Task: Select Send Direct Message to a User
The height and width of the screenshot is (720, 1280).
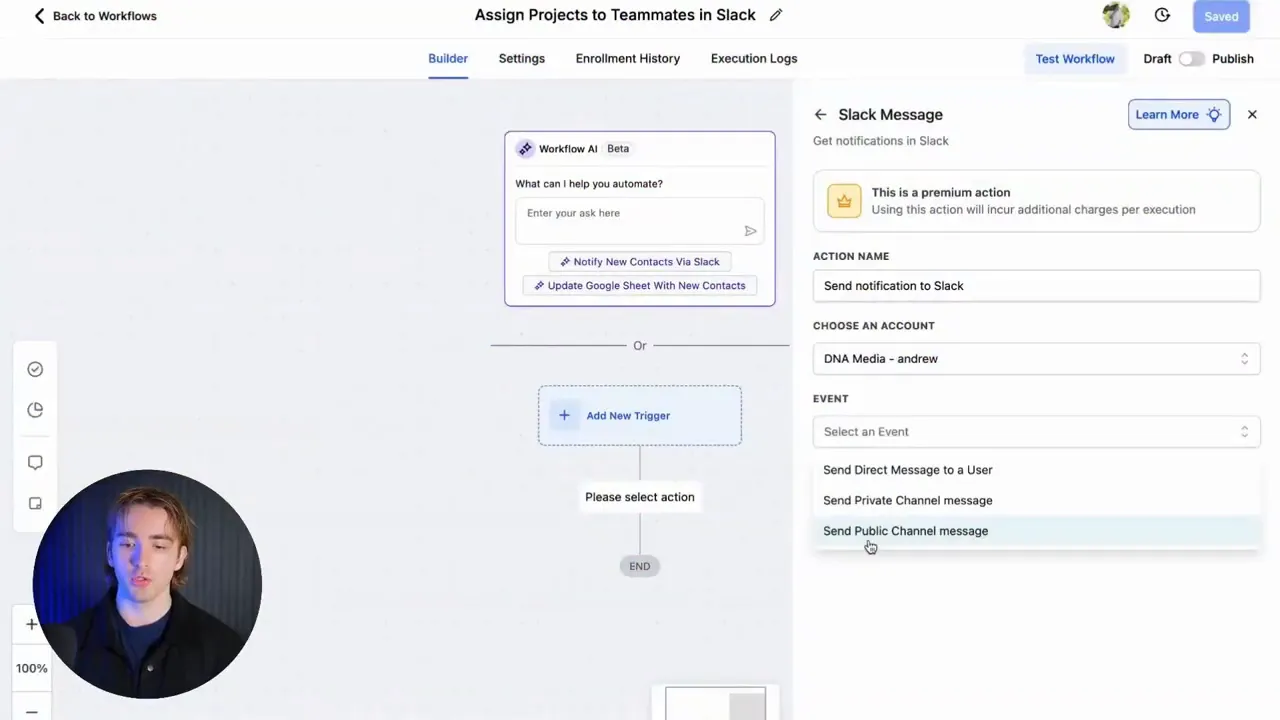Action: pyautogui.click(x=1036, y=470)
